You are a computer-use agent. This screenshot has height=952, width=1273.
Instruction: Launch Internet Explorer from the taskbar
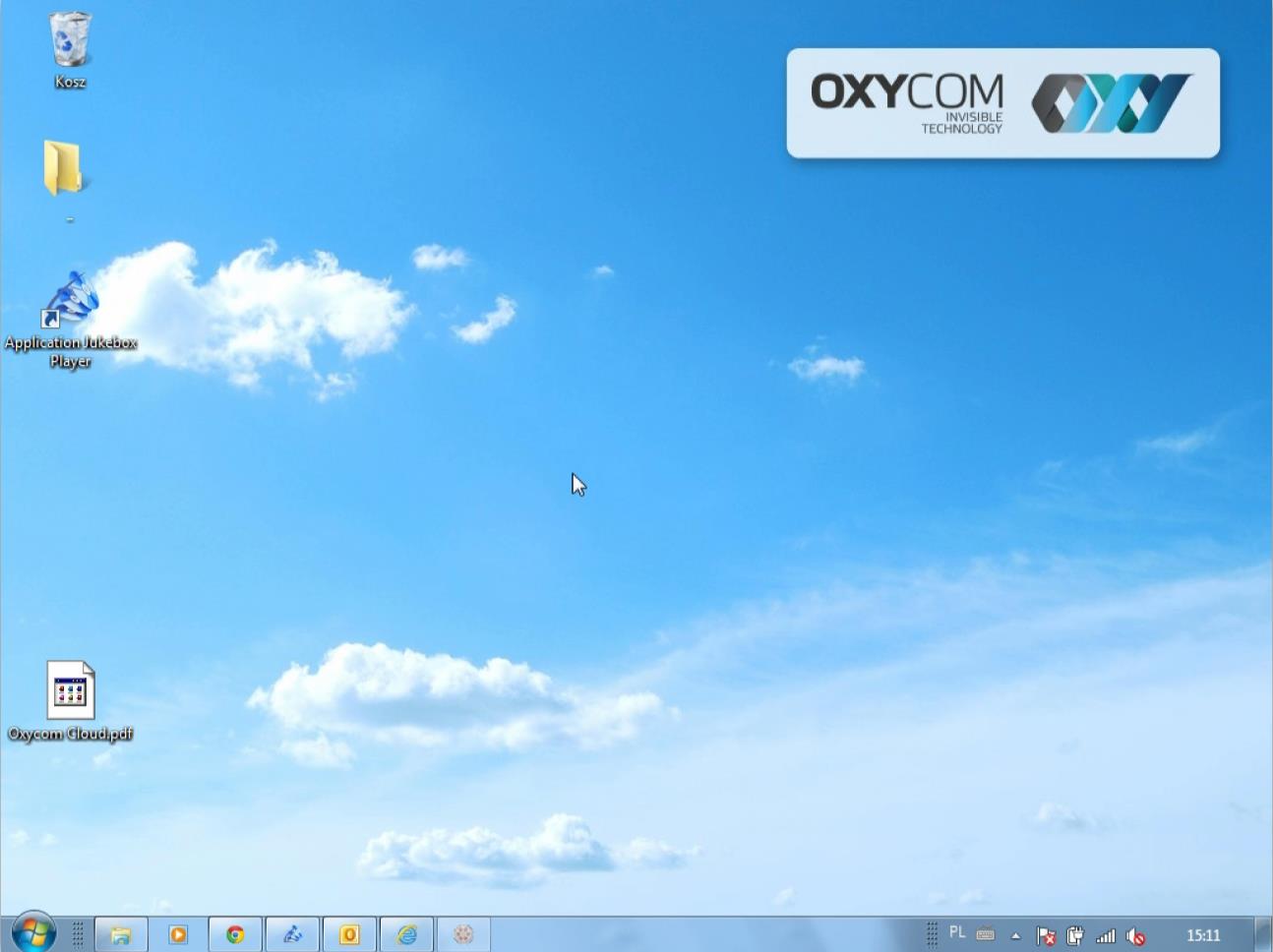(406, 934)
